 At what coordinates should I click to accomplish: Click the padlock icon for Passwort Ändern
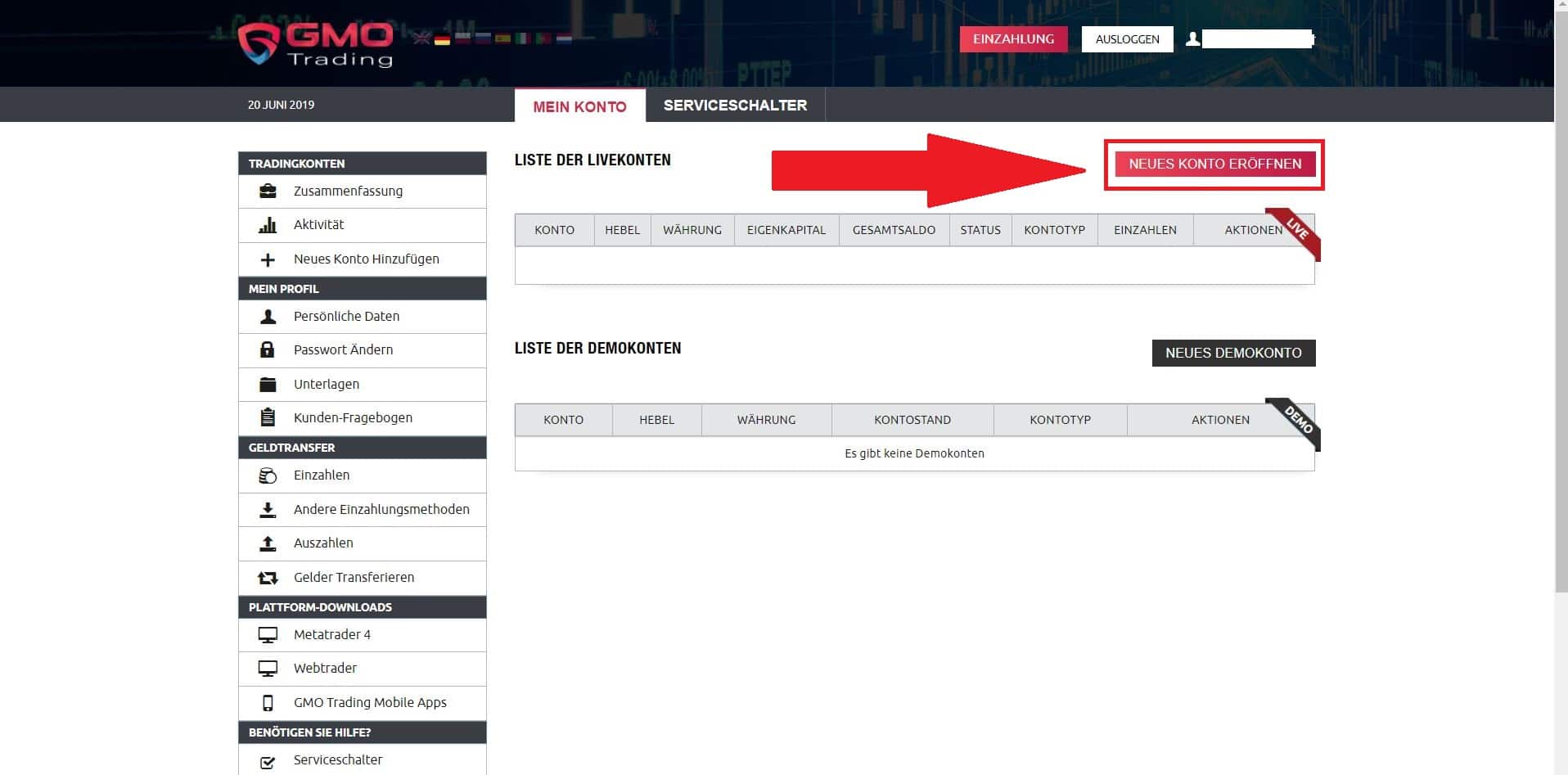[x=268, y=350]
